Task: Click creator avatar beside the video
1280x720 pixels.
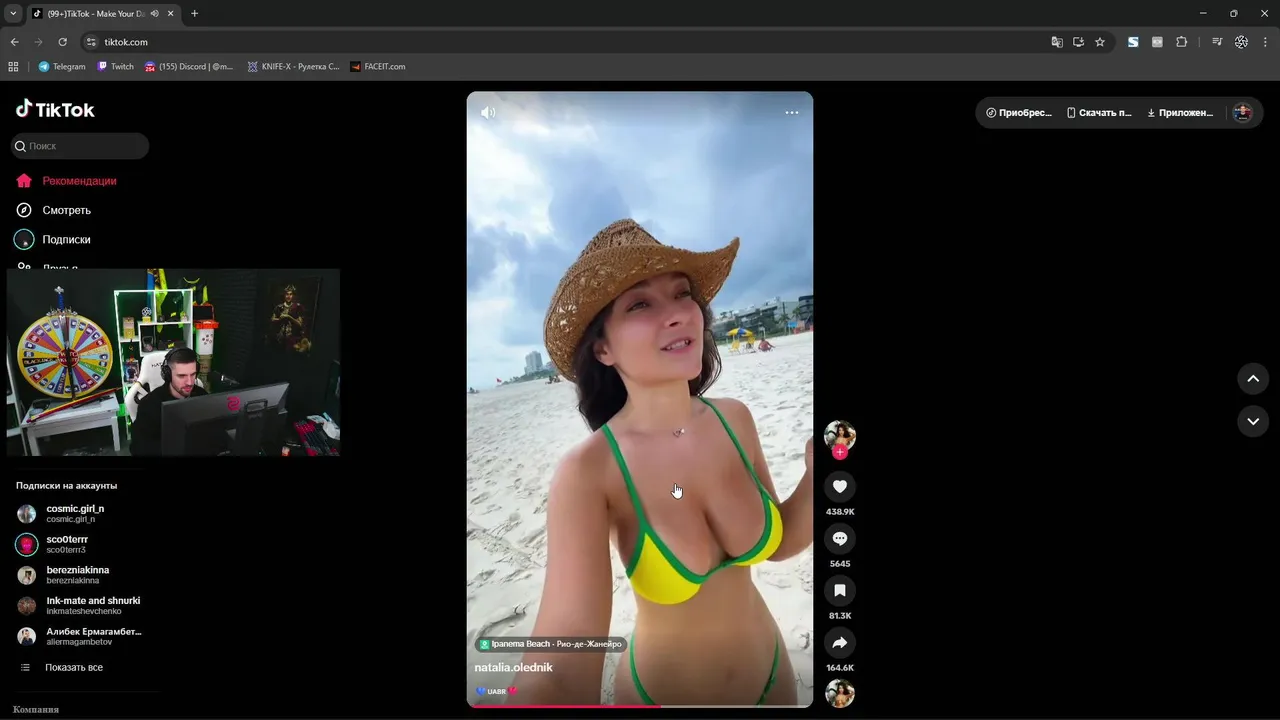Action: point(840,435)
